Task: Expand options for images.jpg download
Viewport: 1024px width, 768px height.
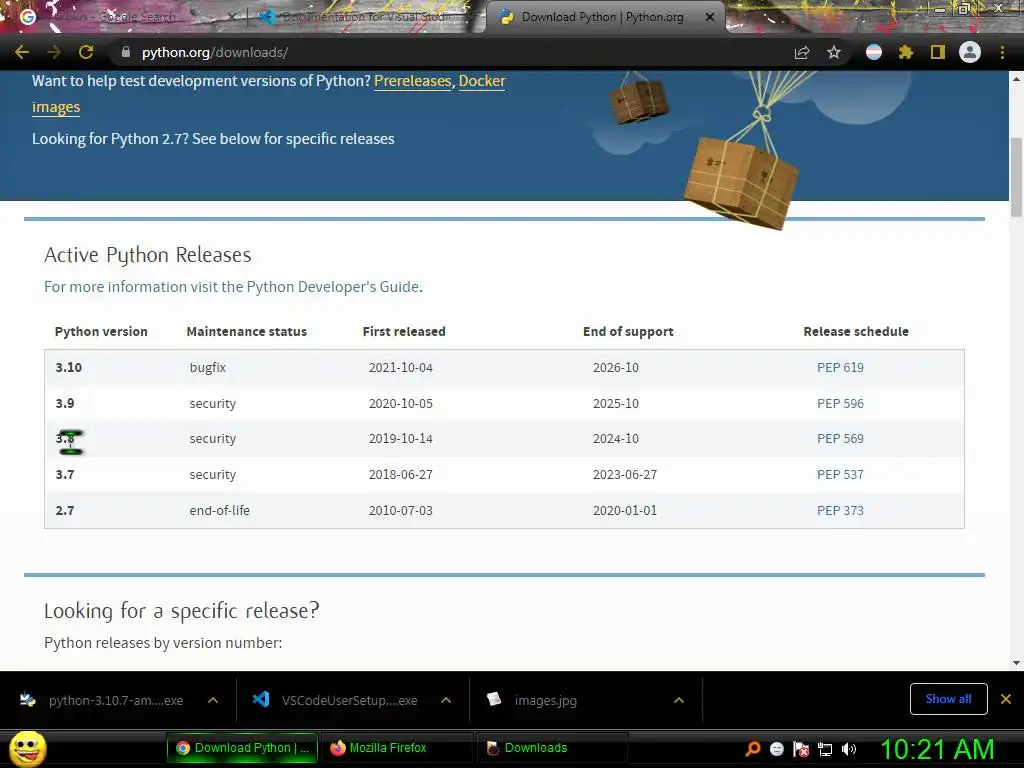Action: (x=679, y=700)
